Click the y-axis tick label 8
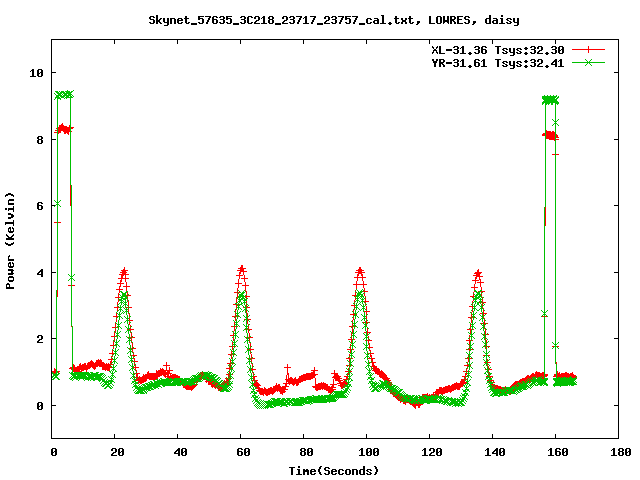Screen dimensions: 640x480 (40, 140)
